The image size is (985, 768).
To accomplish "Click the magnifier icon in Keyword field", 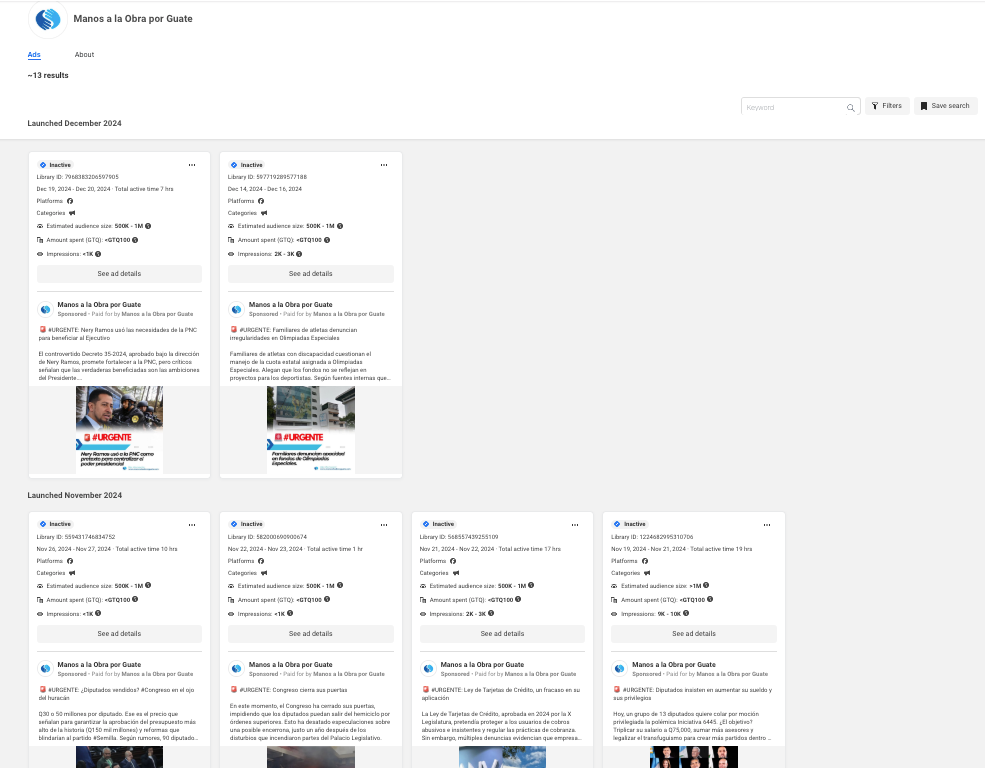I will tap(851, 107).
